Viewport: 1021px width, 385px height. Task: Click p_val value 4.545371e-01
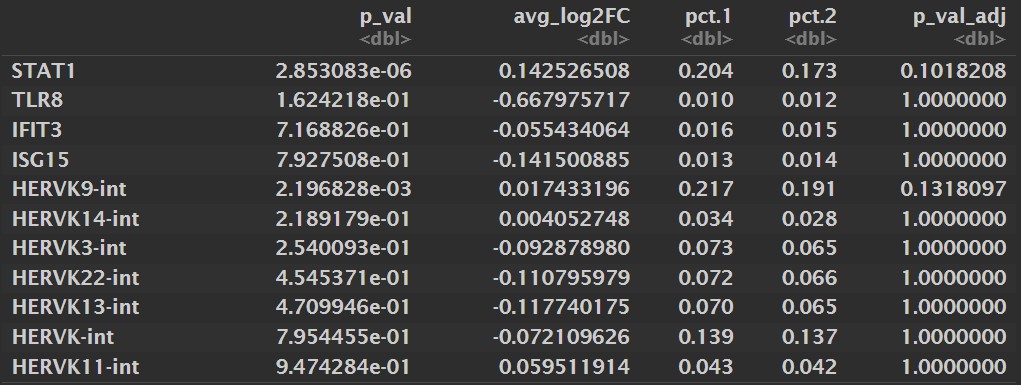pos(343,278)
